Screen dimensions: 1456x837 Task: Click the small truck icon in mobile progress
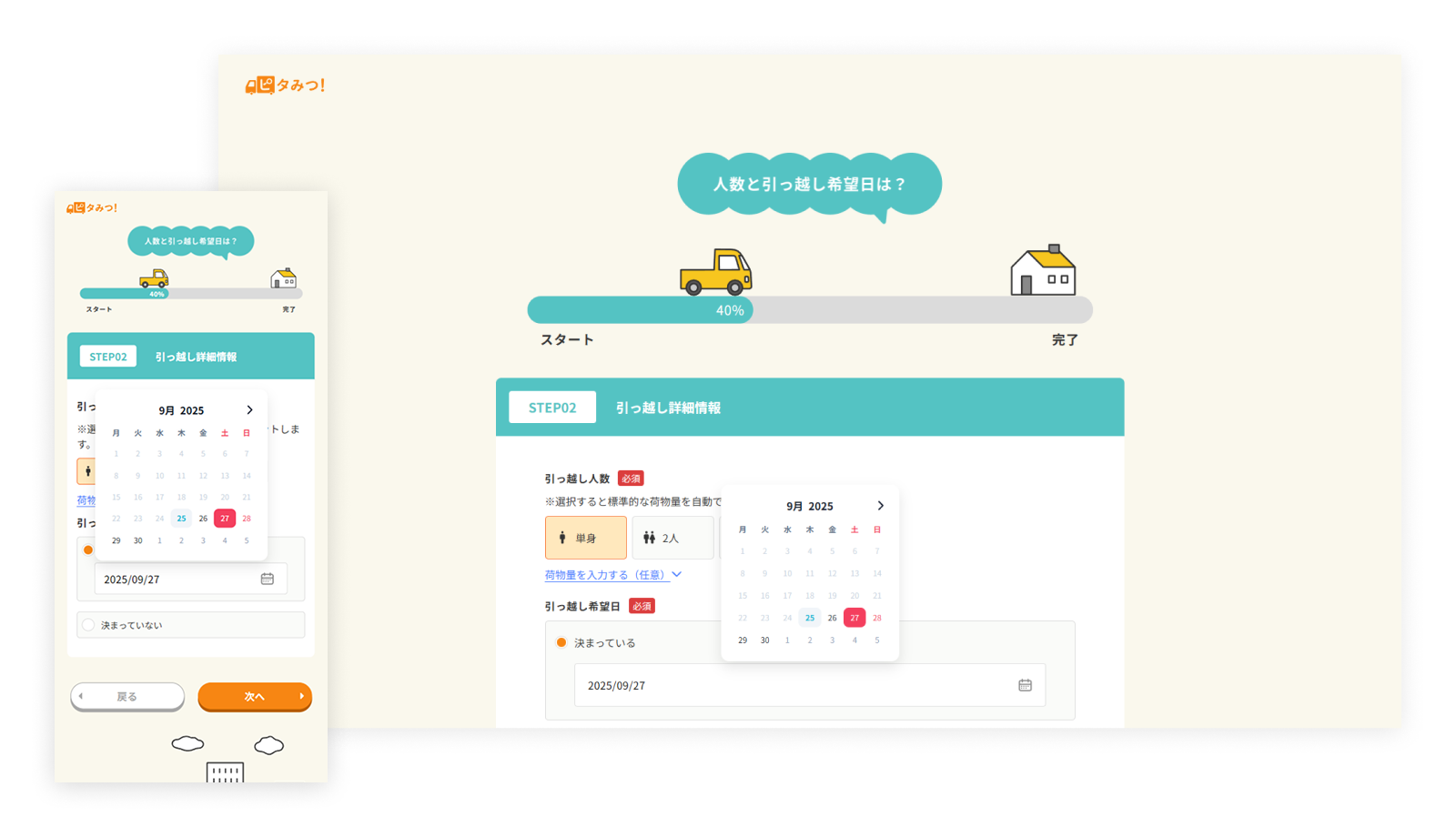[154, 278]
